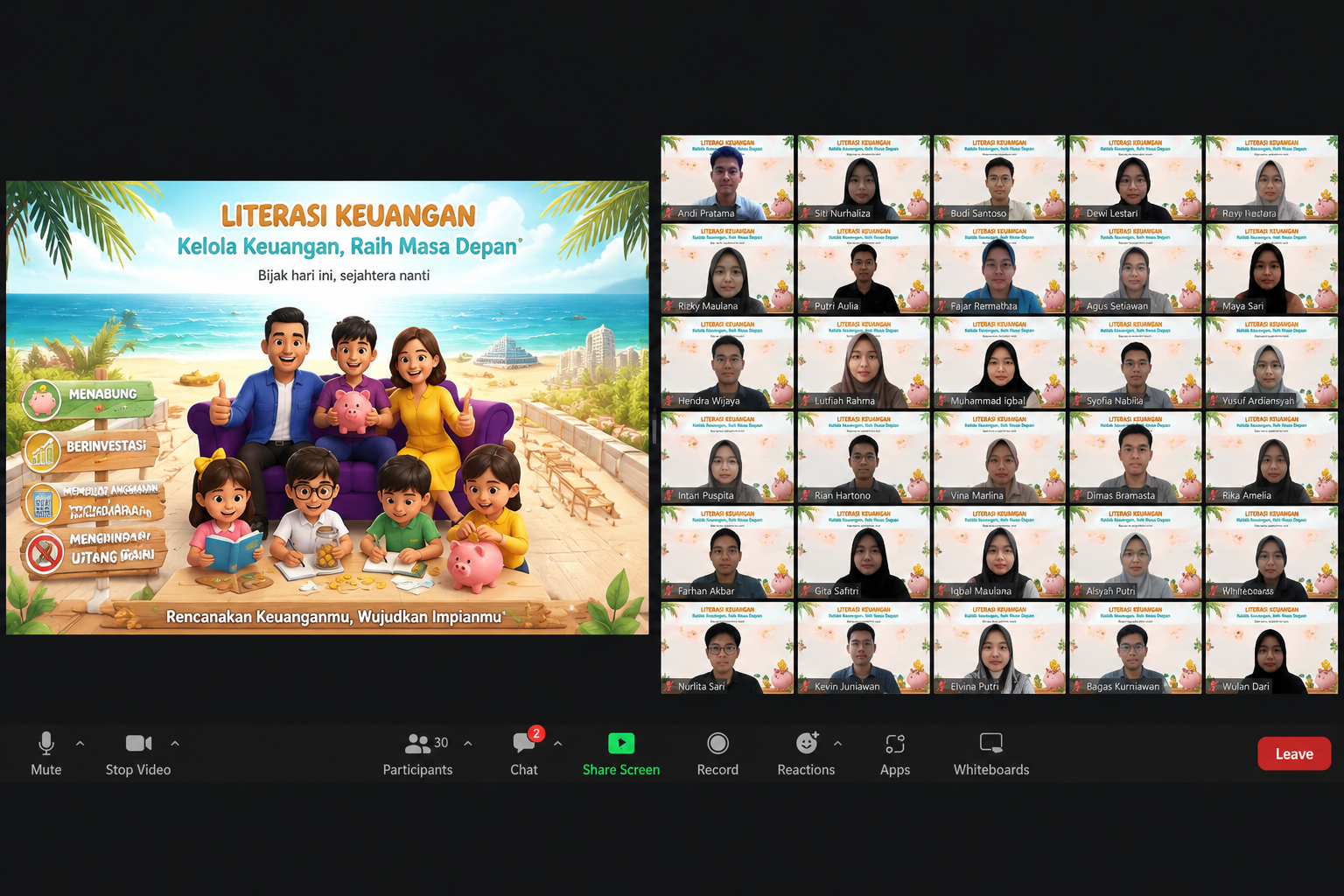Click the shared Literasi Keuangan slide
Image resolution: width=1344 pixels, height=896 pixels.
coord(327,408)
